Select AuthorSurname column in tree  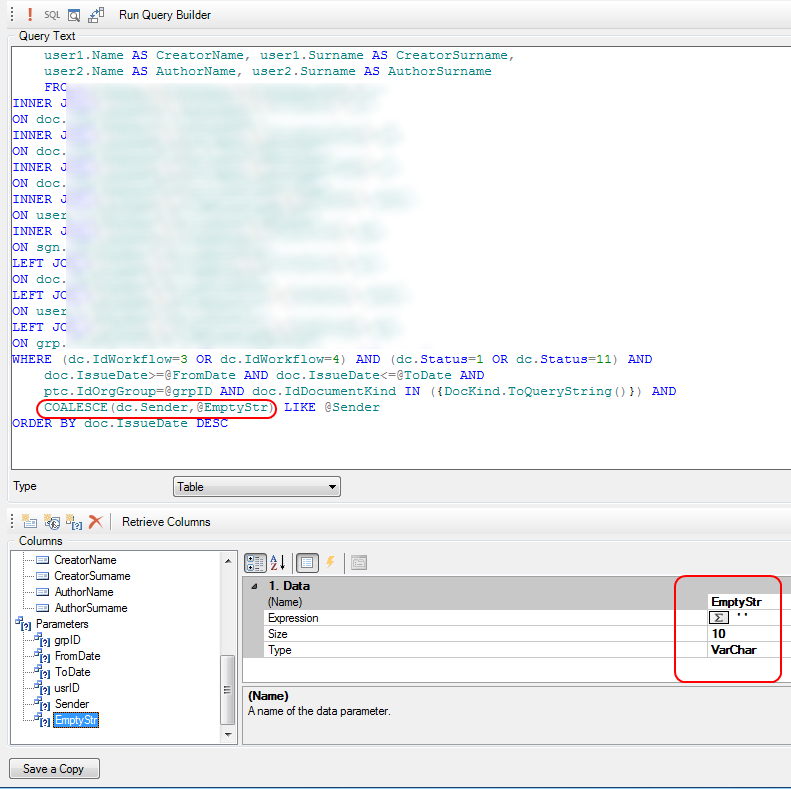pyautogui.click(x=91, y=608)
